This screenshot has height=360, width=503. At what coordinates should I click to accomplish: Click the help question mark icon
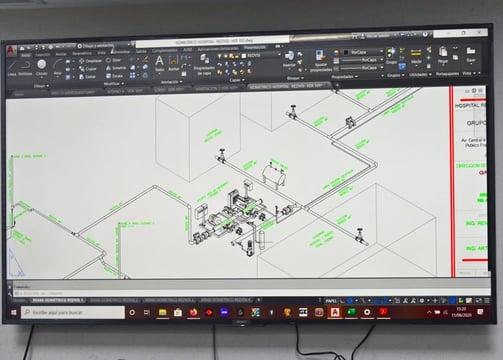click(x=425, y=34)
